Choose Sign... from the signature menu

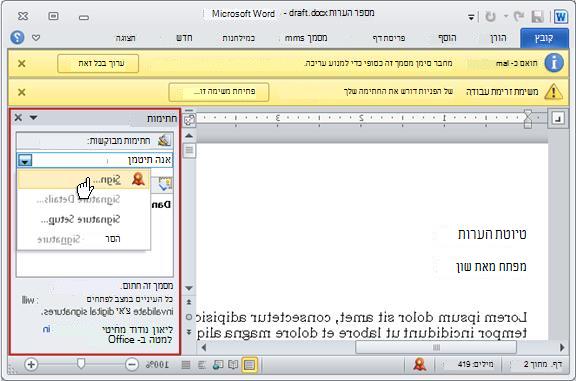(84, 179)
